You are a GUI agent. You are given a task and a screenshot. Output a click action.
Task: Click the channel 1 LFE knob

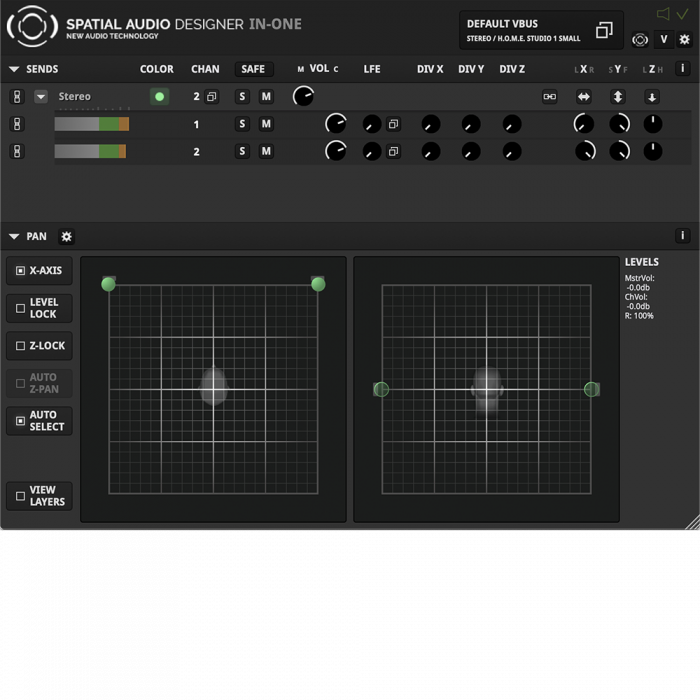[371, 124]
